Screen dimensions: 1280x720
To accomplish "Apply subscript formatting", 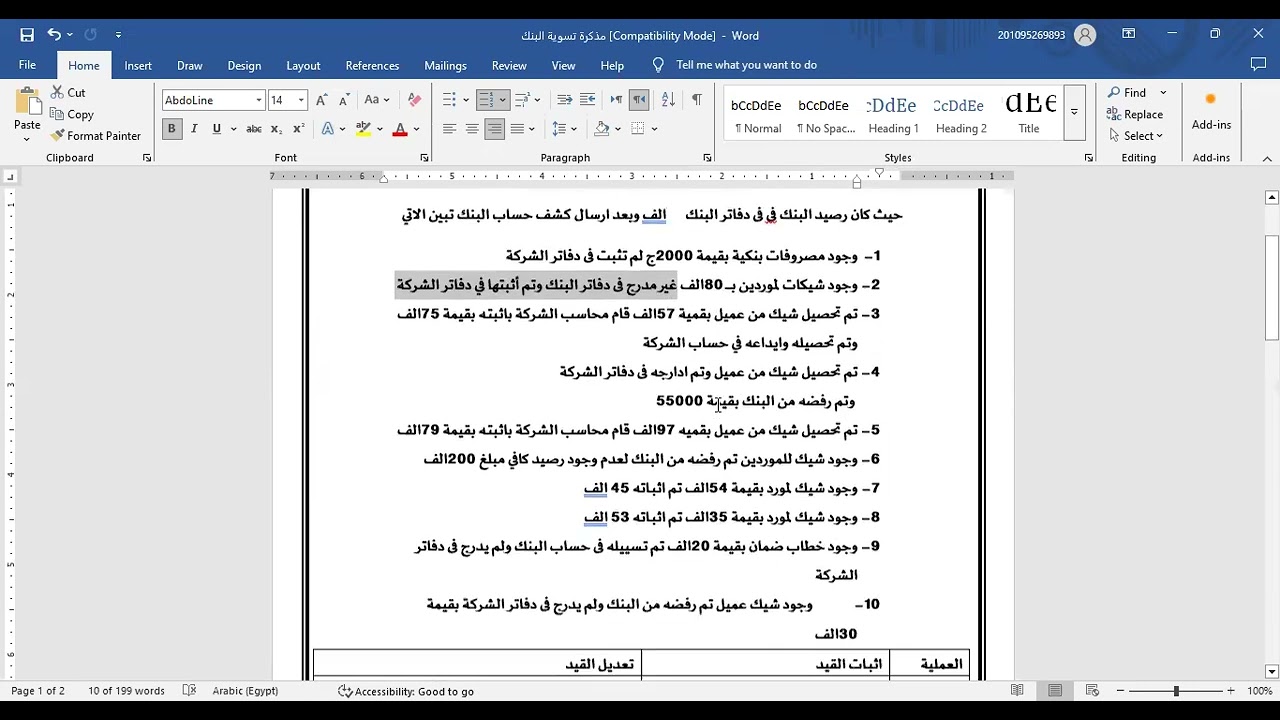I will tap(277, 129).
